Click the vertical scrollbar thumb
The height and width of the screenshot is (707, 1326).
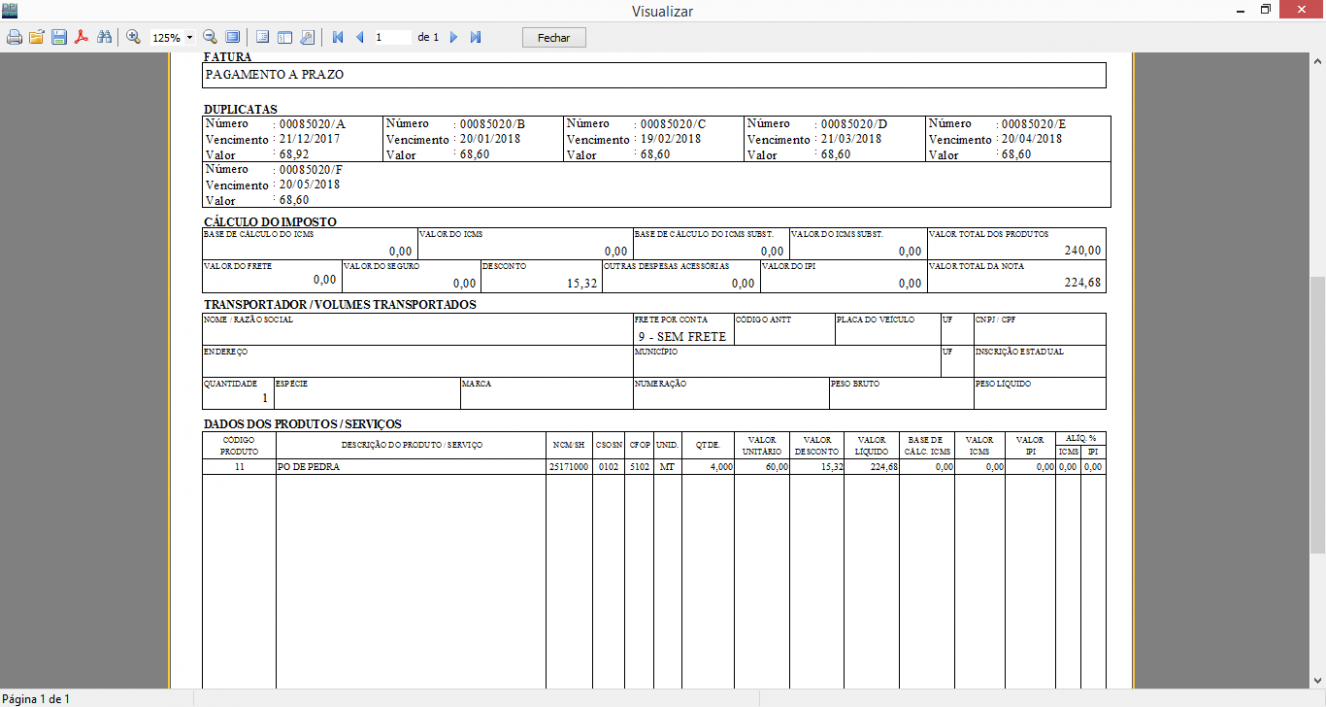[1317, 415]
